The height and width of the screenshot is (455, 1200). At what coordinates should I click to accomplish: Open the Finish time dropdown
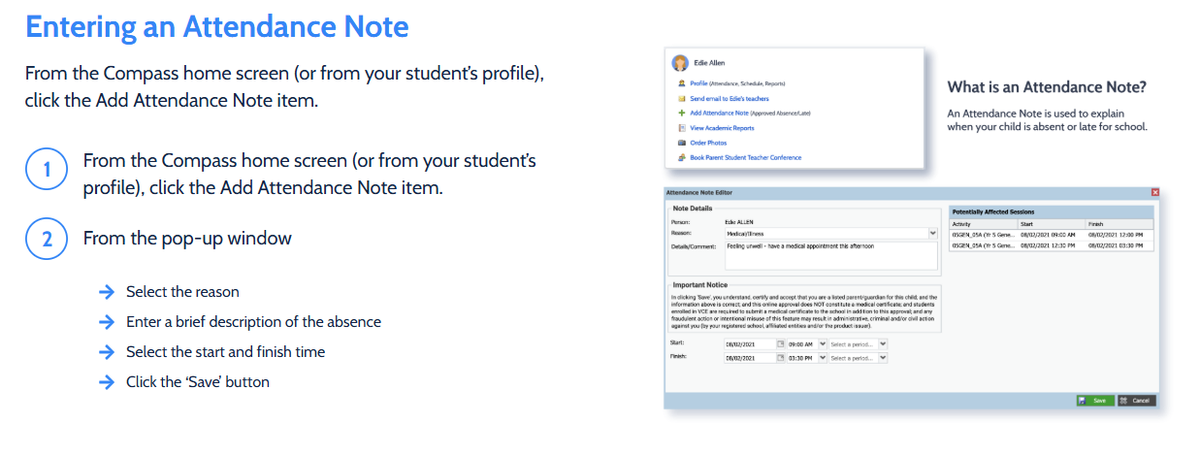point(822,358)
